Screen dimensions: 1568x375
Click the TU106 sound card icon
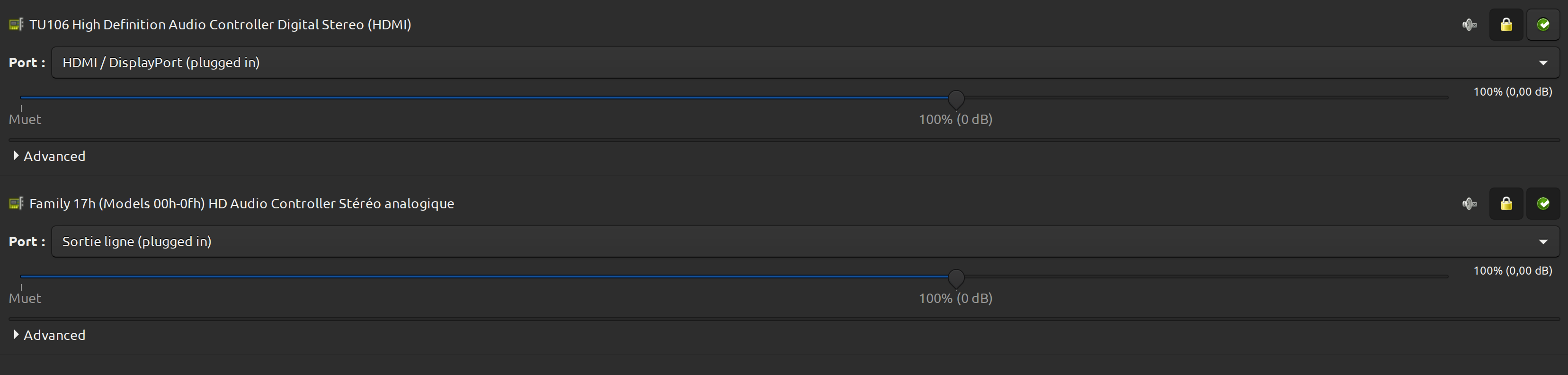pyautogui.click(x=17, y=25)
